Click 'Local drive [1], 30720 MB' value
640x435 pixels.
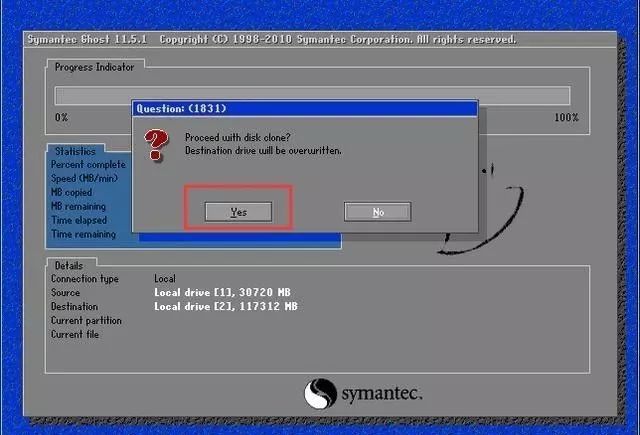point(222,293)
